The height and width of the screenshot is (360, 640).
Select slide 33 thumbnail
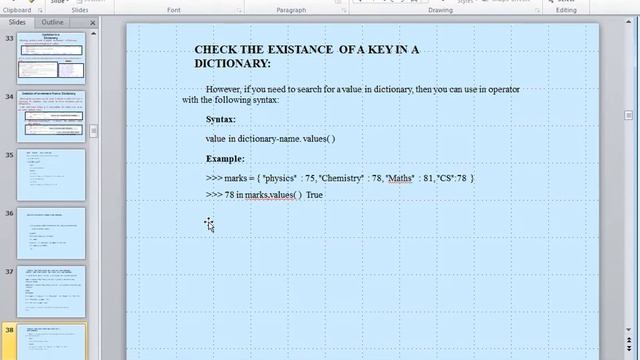pos(51,58)
